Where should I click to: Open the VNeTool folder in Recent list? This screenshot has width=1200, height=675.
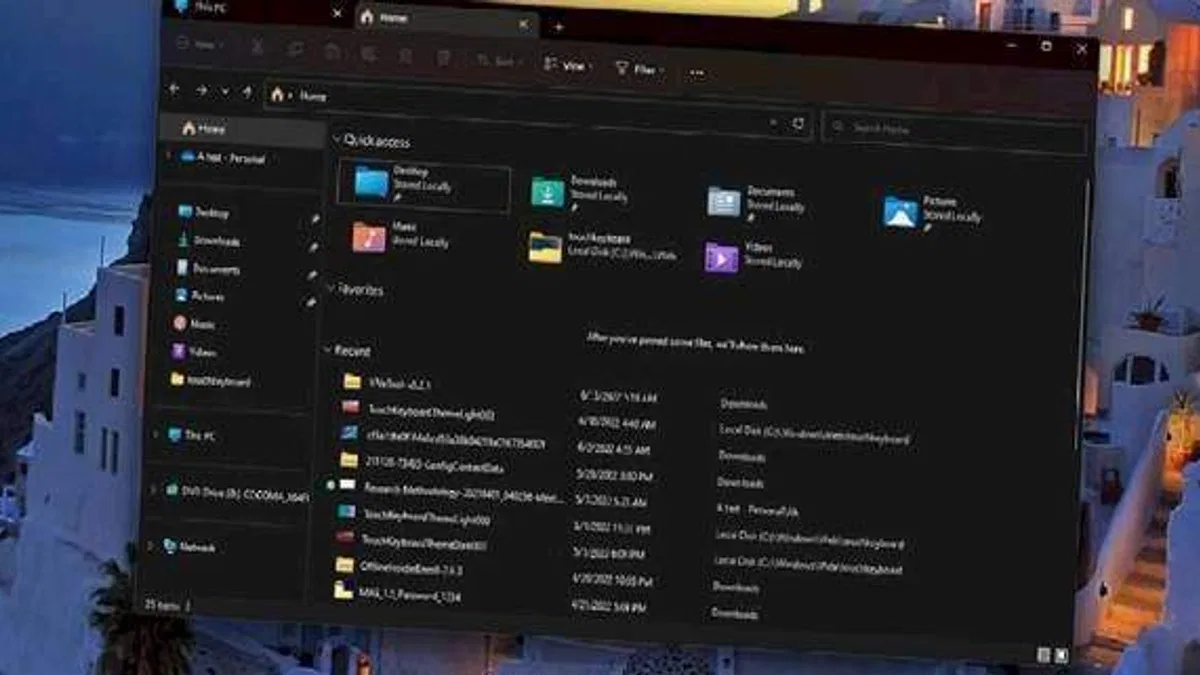click(387, 382)
